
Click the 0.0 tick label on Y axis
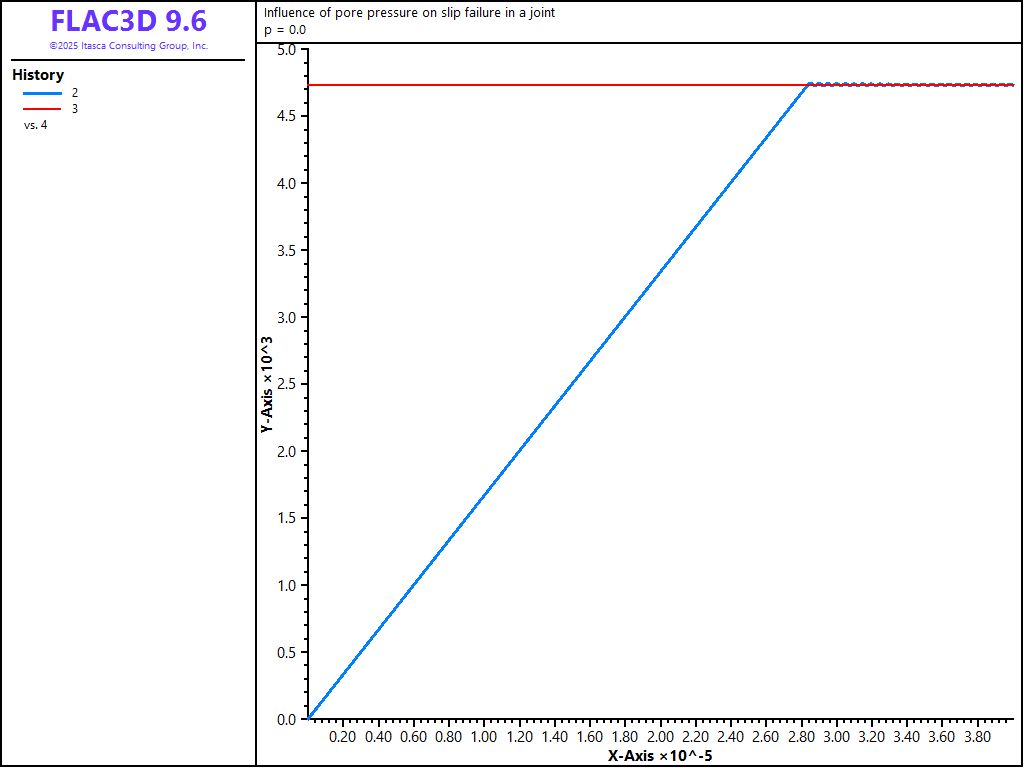[x=286, y=719]
